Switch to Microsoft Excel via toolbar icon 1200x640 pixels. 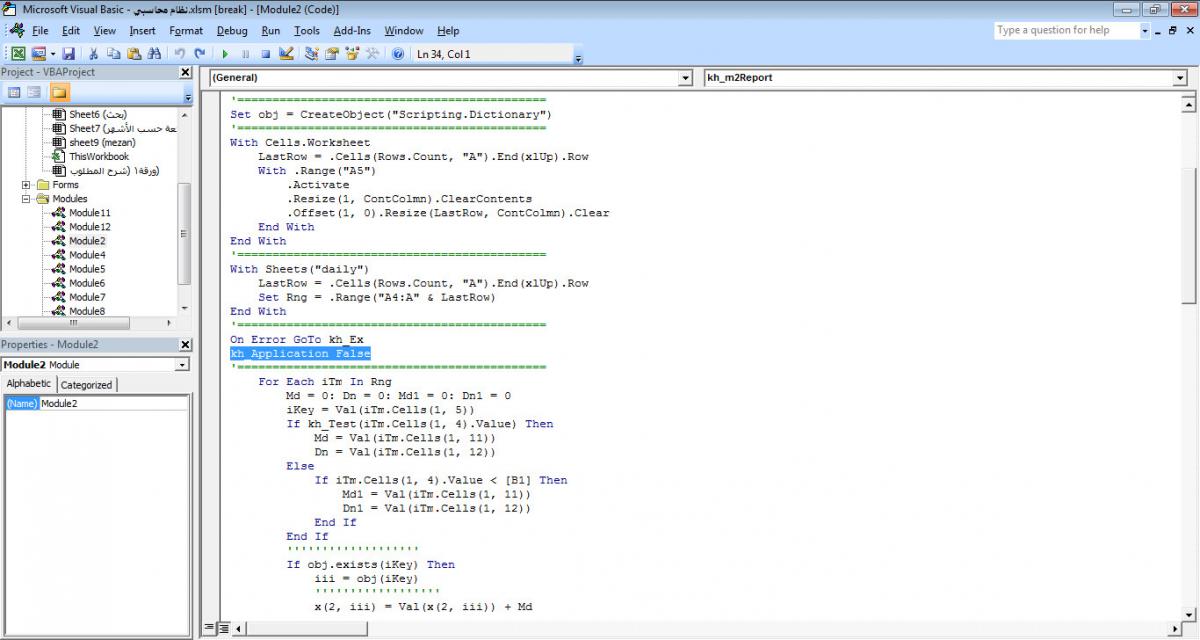click(18, 54)
